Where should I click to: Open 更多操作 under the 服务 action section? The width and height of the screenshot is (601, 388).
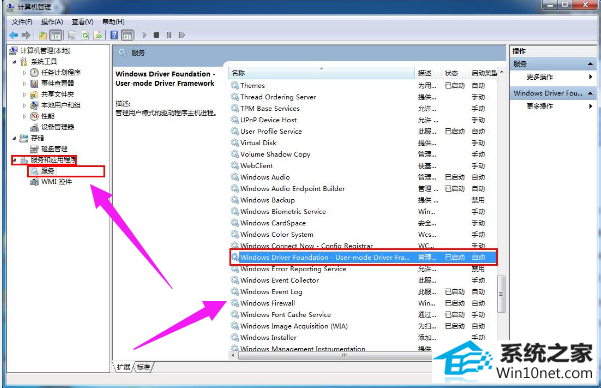[540, 77]
